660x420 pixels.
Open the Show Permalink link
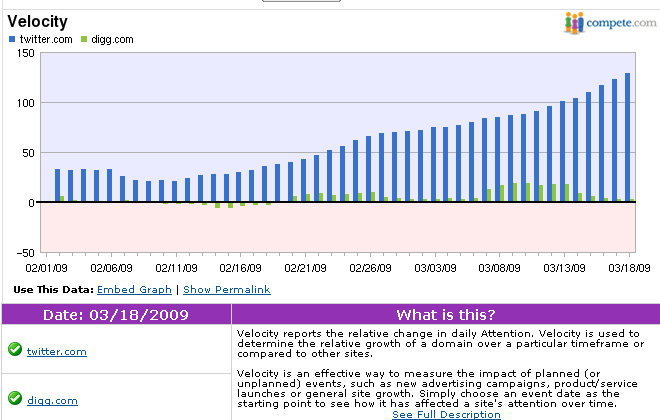(x=227, y=290)
